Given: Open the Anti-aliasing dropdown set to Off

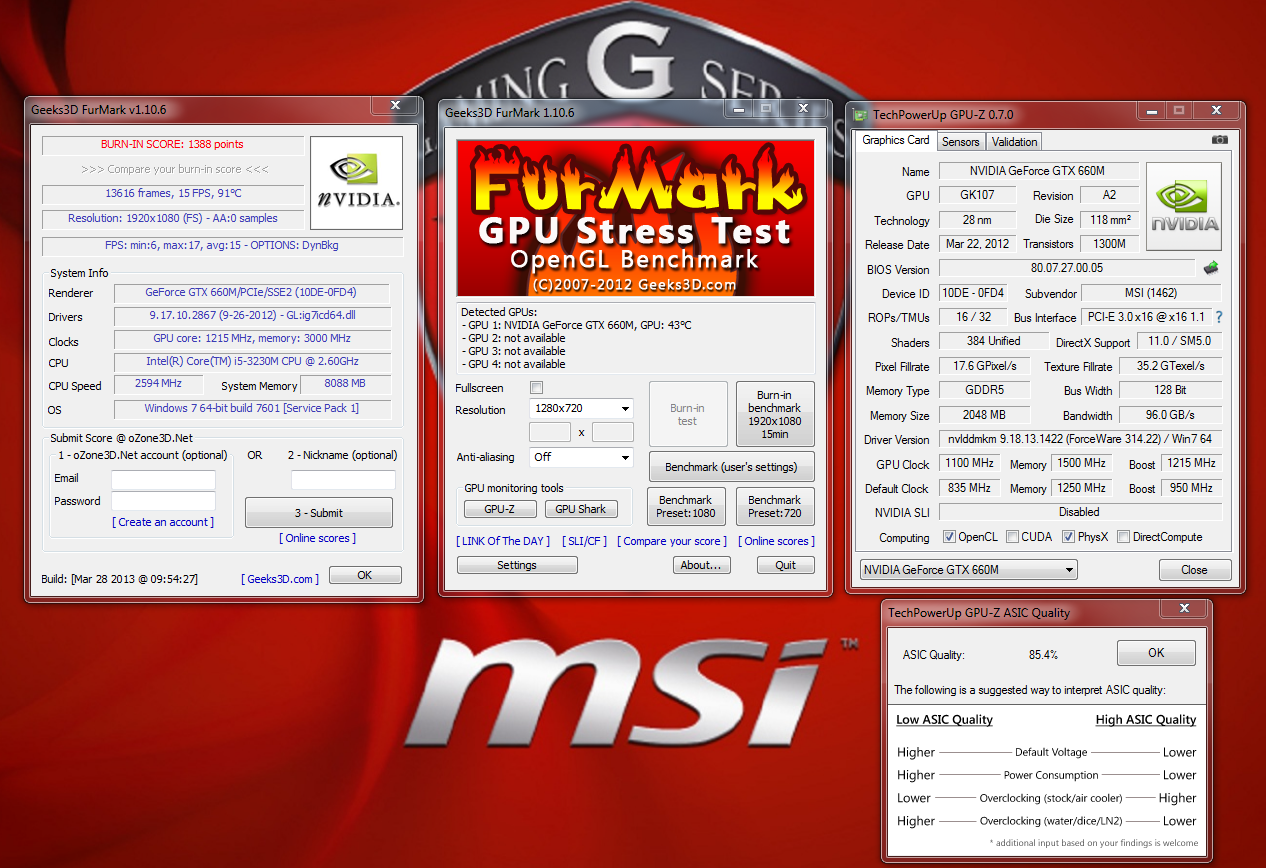Looking at the screenshot, I should 581,457.
